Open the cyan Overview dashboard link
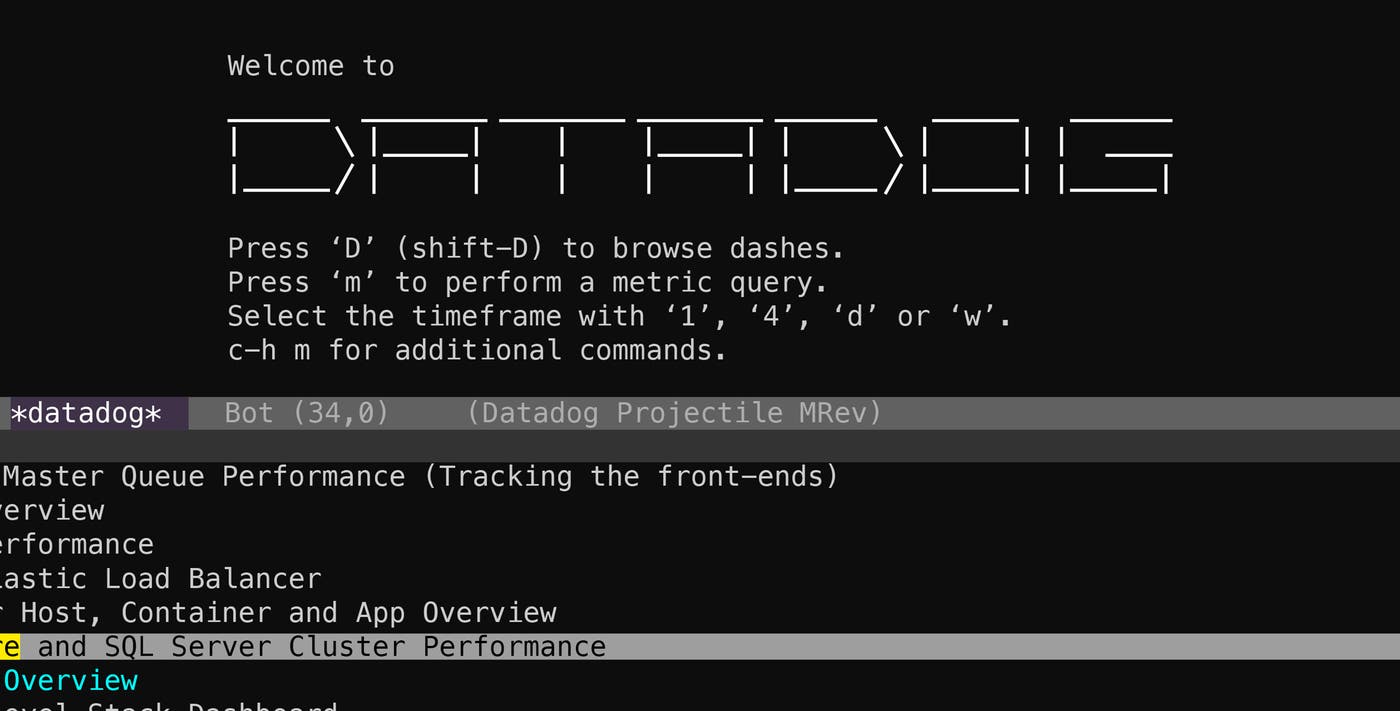The image size is (1400, 711). coord(70,681)
